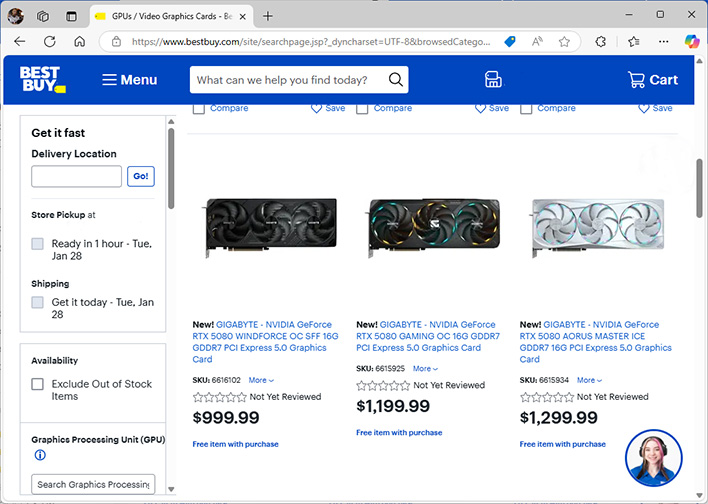
Task: Click the star rating for SKU 6615925
Action: [383, 385]
